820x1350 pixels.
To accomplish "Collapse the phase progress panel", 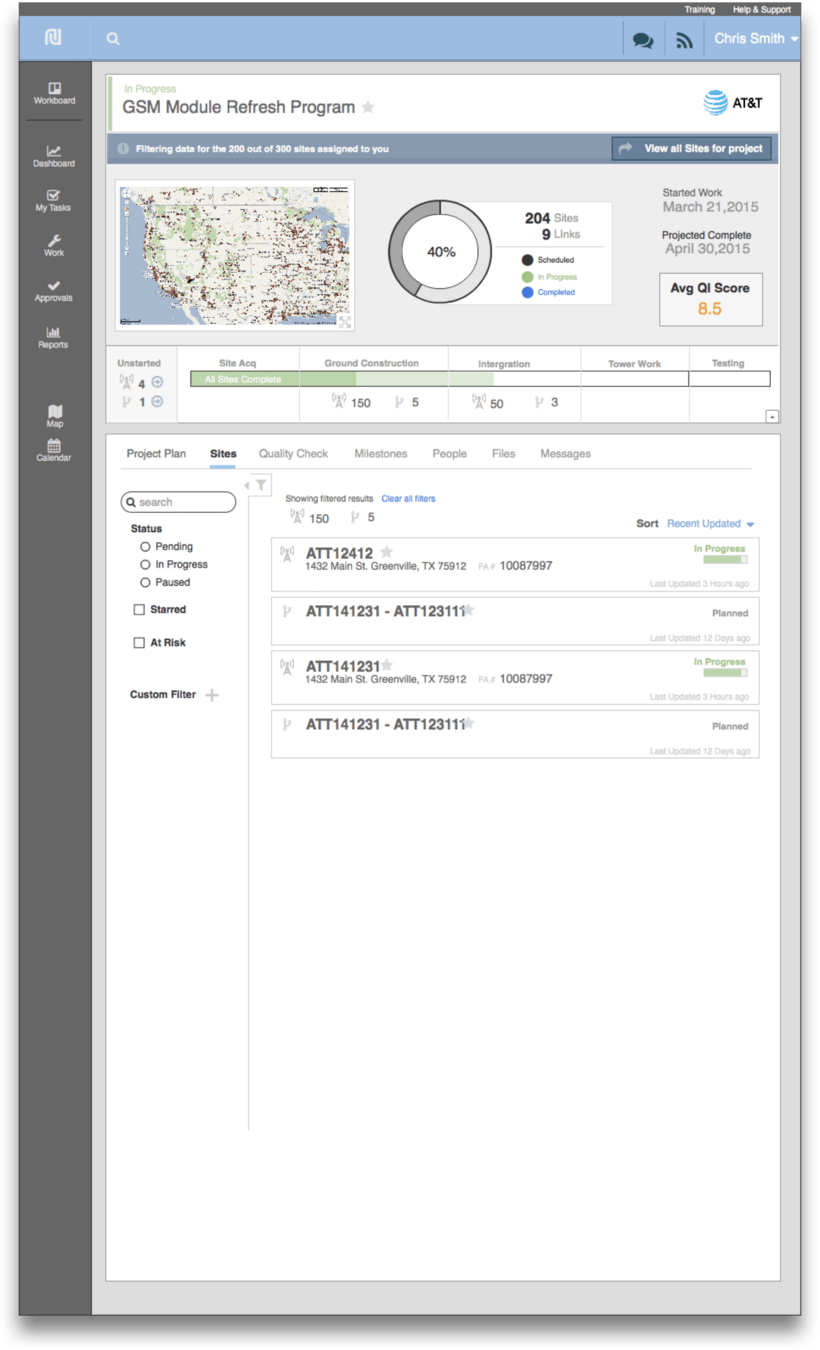I will (772, 416).
